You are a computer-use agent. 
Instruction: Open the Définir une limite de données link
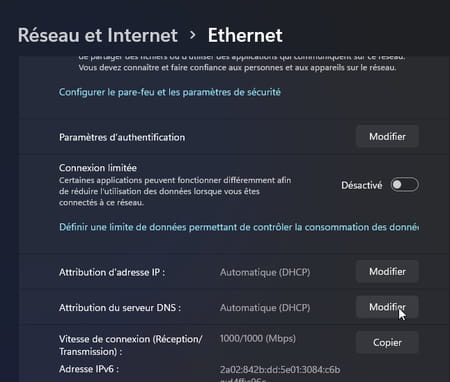[x=239, y=227]
